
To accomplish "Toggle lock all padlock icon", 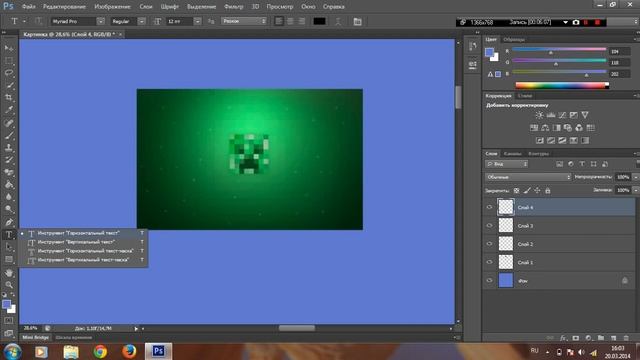I will pyautogui.click(x=548, y=191).
